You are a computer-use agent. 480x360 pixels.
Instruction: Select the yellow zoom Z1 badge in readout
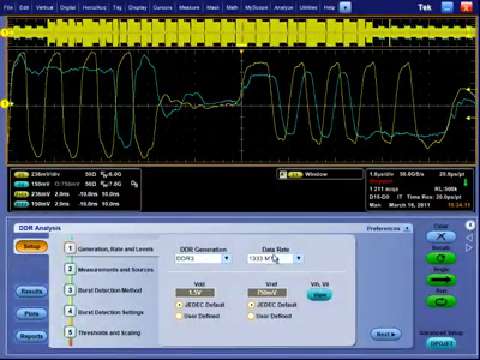(x=21, y=194)
